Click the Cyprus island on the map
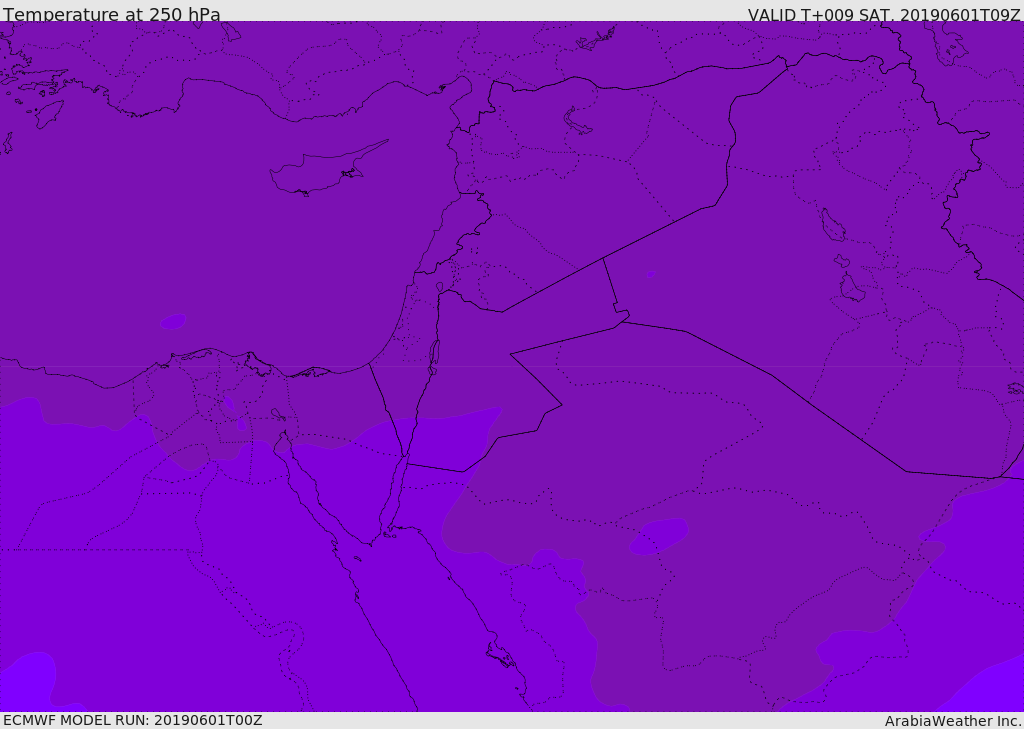The height and width of the screenshot is (729, 1024). tap(327, 169)
